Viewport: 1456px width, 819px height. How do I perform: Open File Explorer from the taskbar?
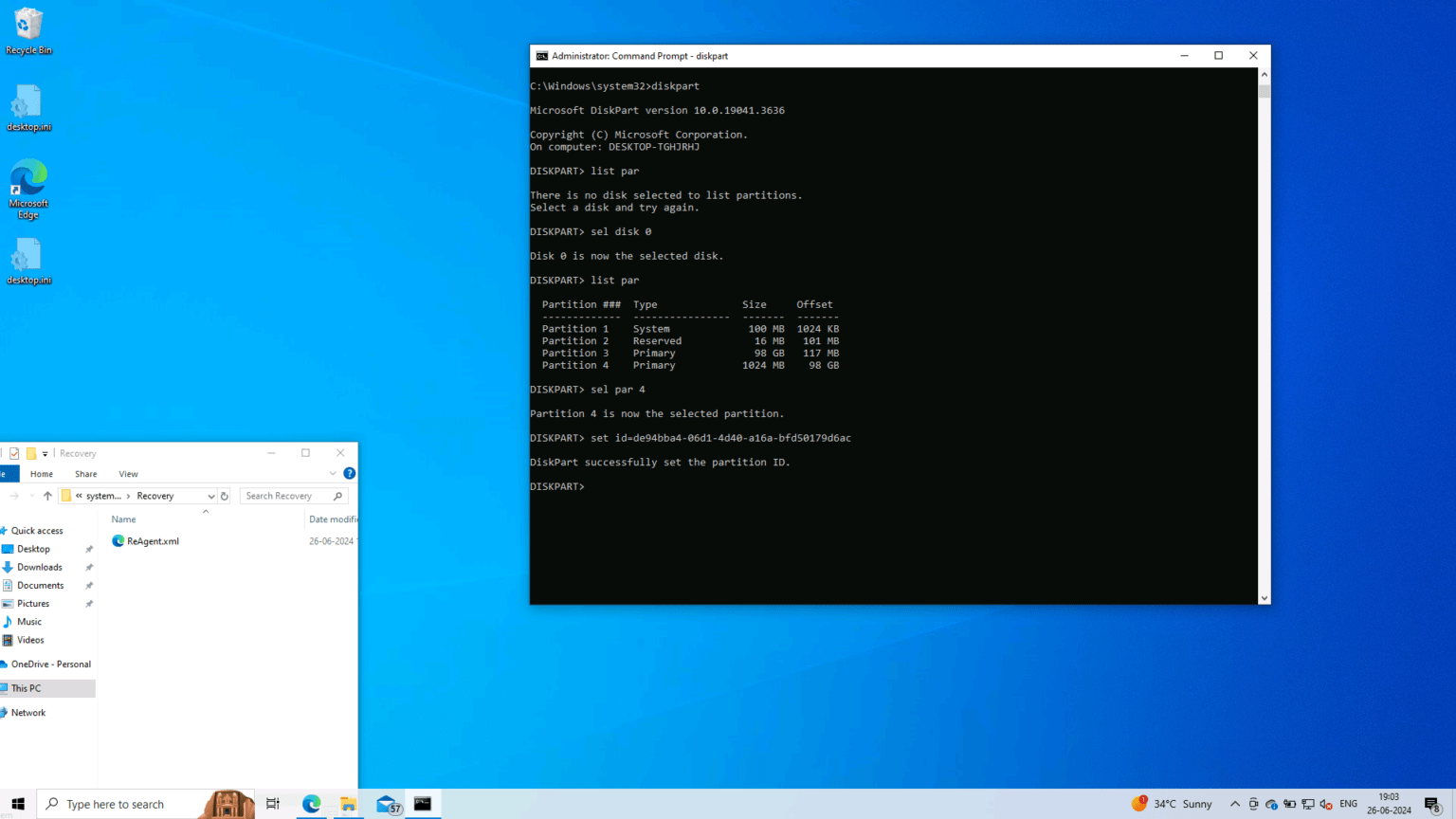click(348, 804)
